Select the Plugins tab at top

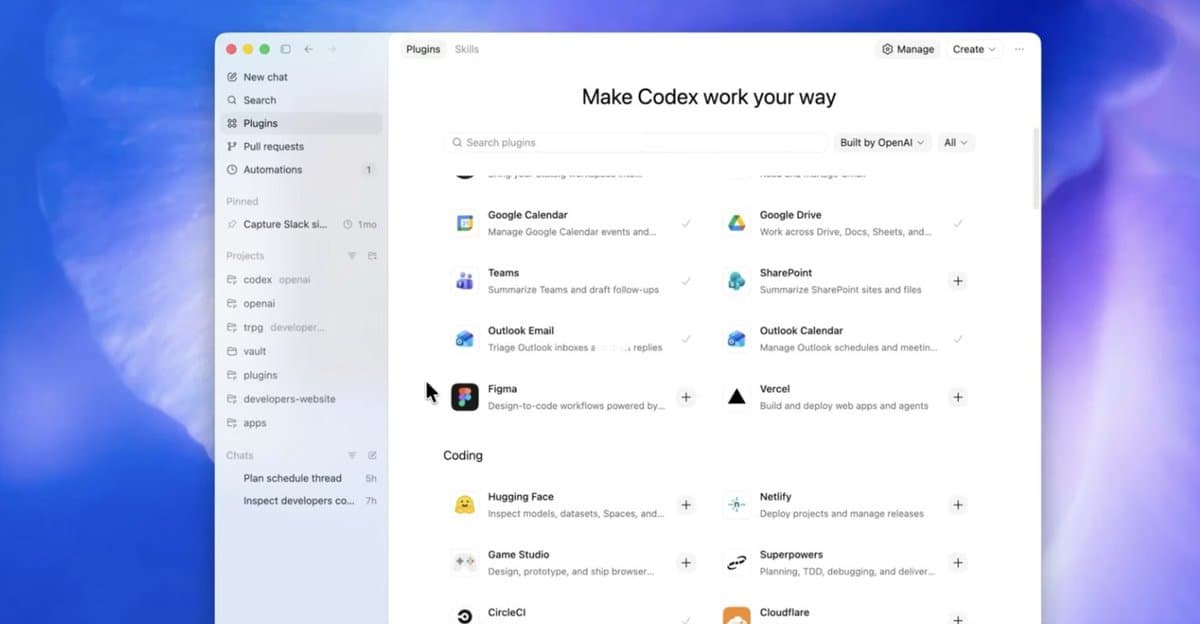pyautogui.click(x=422, y=48)
